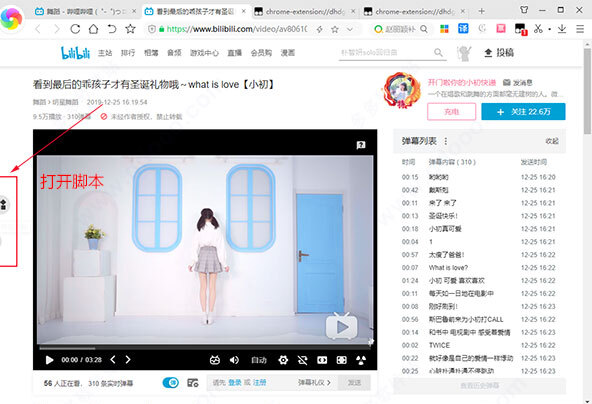Click 发消息 send message link
This screenshot has height=404, width=592.
pyautogui.click(x=518, y=83)
